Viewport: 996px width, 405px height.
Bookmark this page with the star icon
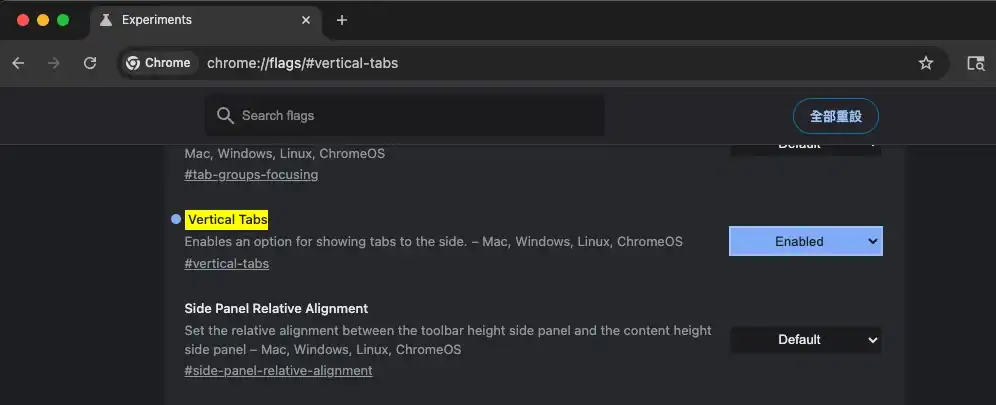point(926,63)
